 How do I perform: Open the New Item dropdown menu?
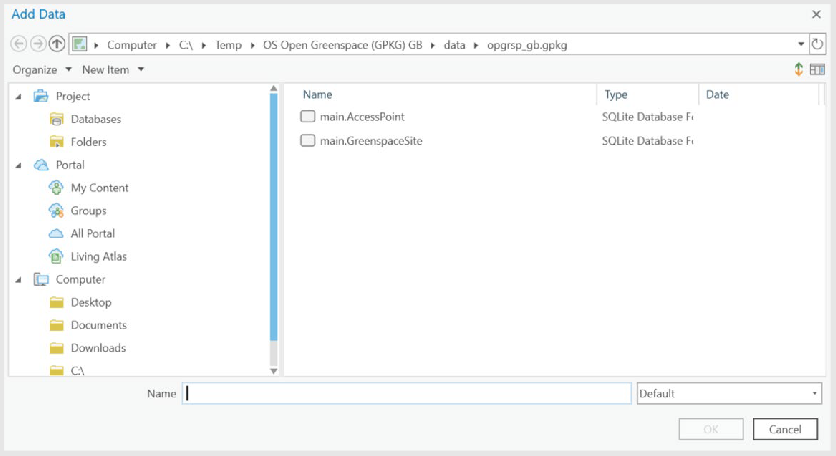point(113,70)
